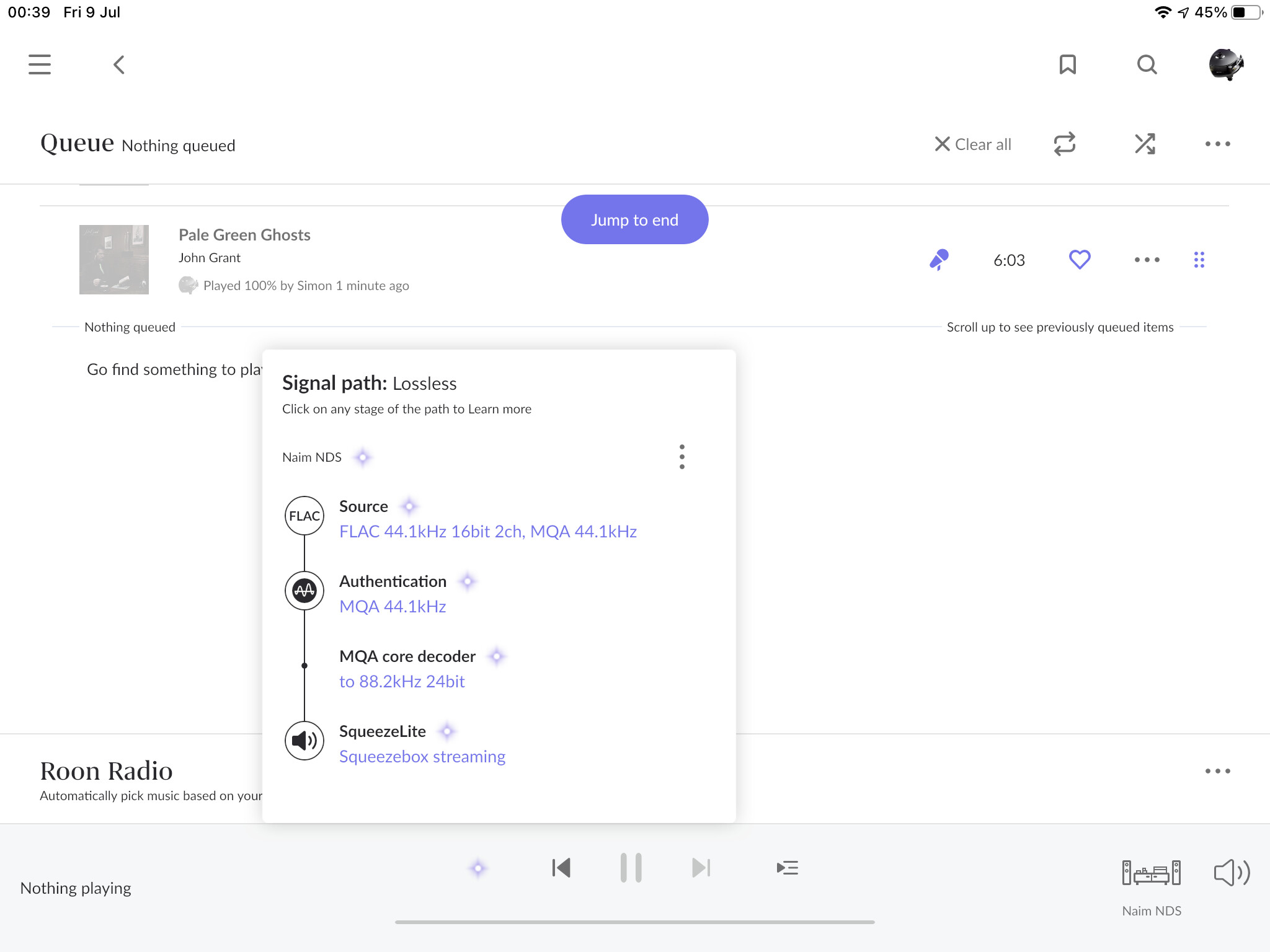Viewport: 1270px width, 952px height.
Task: Open Pale Green Ghosts album thumbnail
Action: 114,260
